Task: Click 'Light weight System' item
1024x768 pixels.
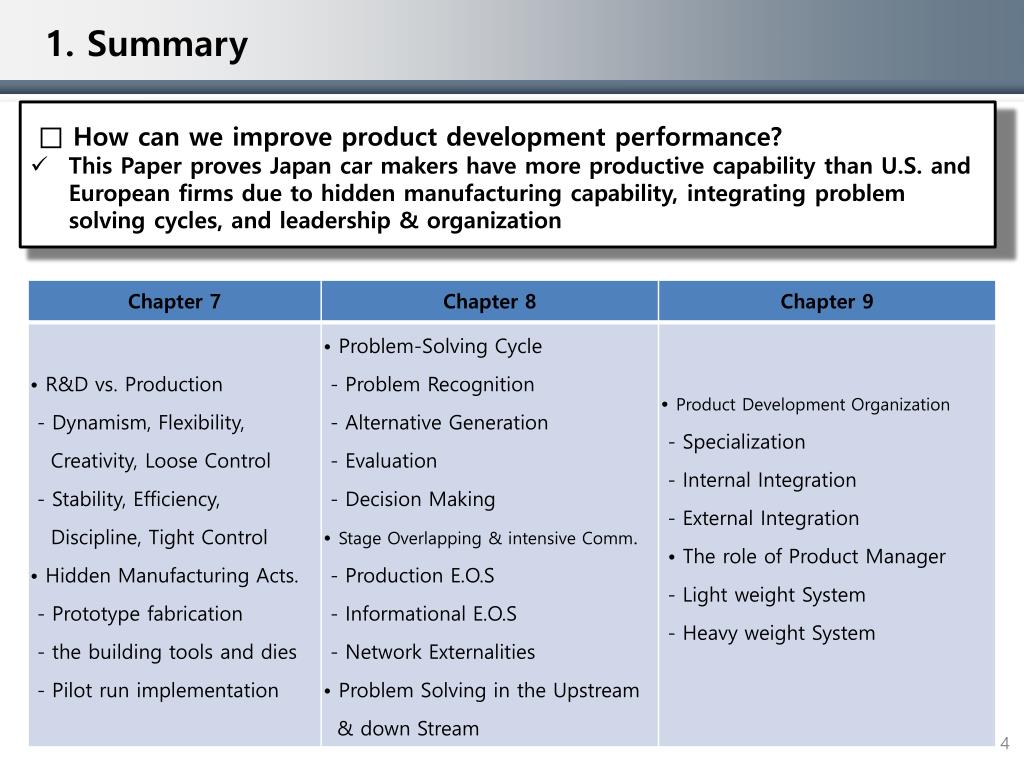Action: click(774, 595)
